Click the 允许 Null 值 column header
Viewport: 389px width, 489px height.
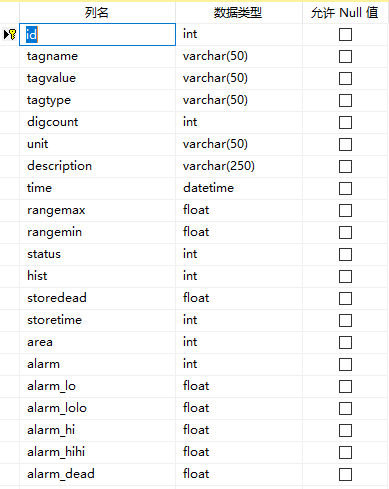click(x=345, y=13)
